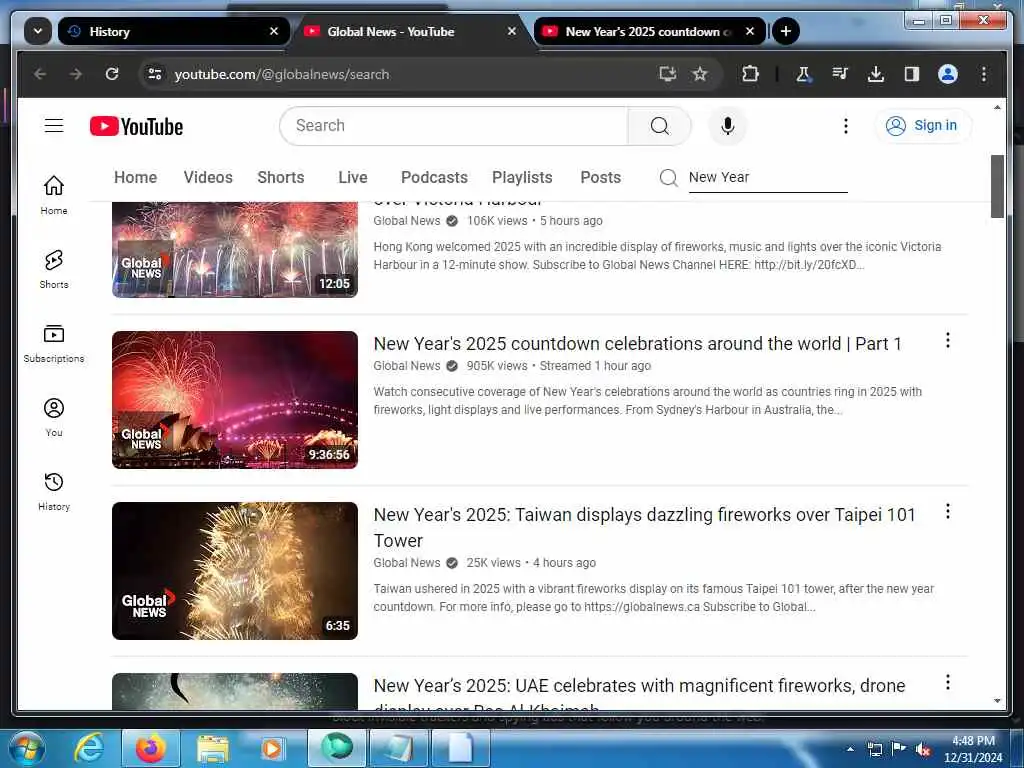Open the channel Playlists tab
Viewport: 1024px width, 768px height.
(x=522, y=178)
